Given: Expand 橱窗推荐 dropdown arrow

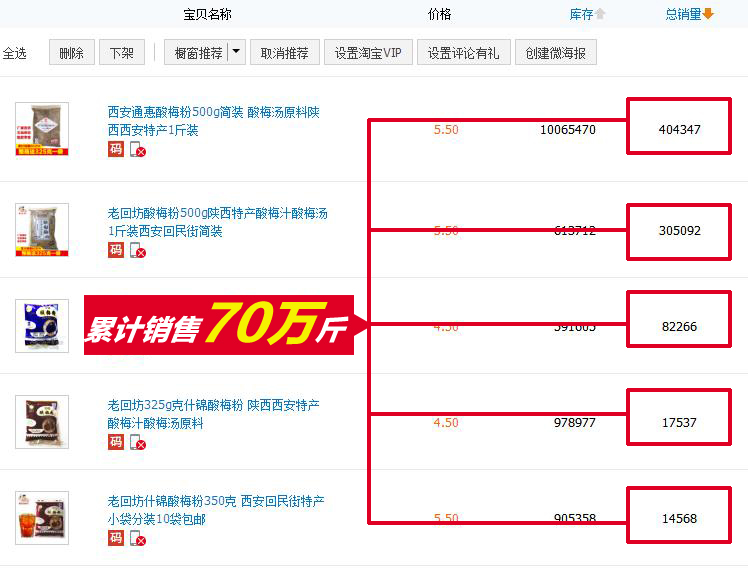Looking at the screenshot, I should coord(236,52).
